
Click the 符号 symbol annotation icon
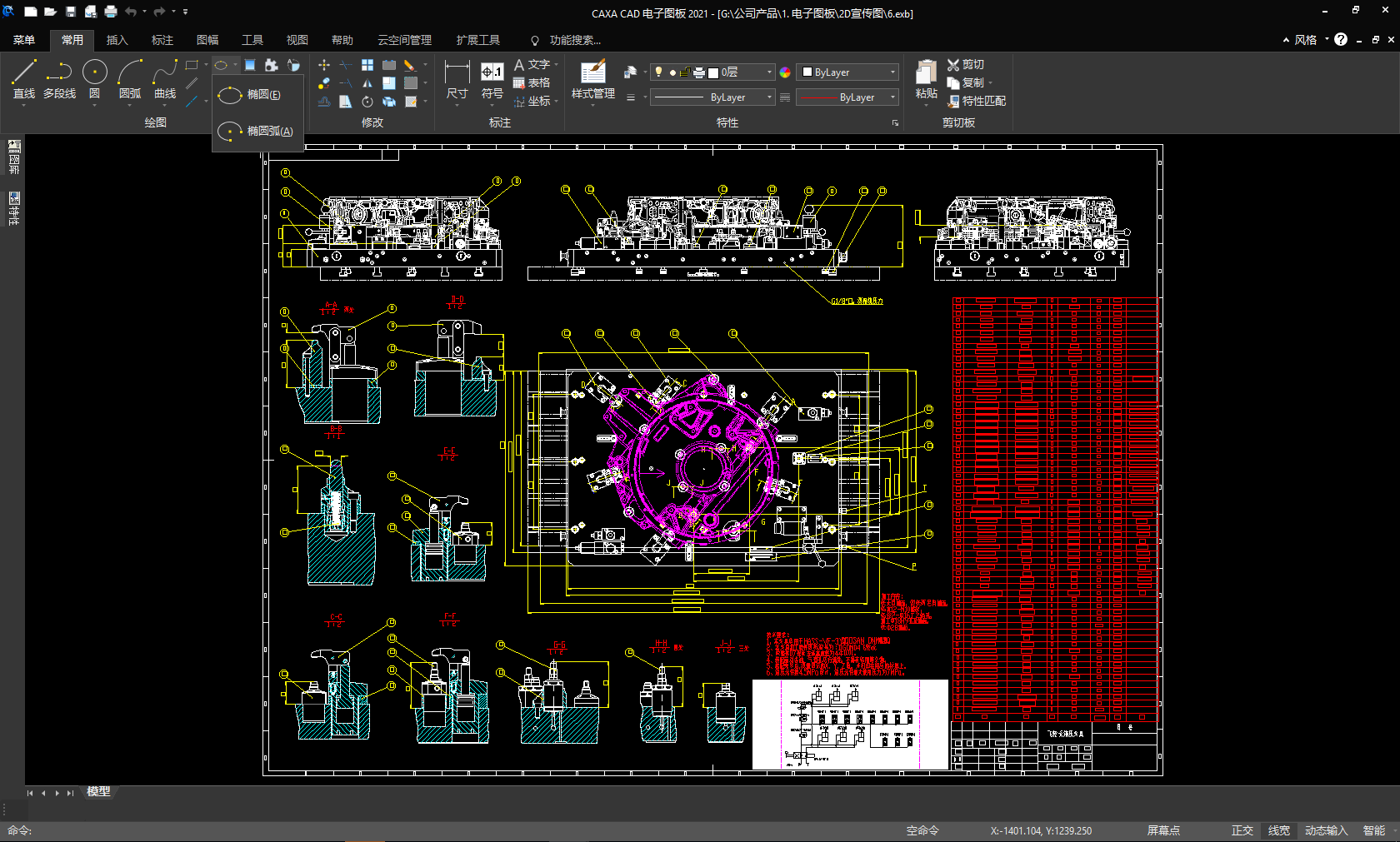coord(492,79)
